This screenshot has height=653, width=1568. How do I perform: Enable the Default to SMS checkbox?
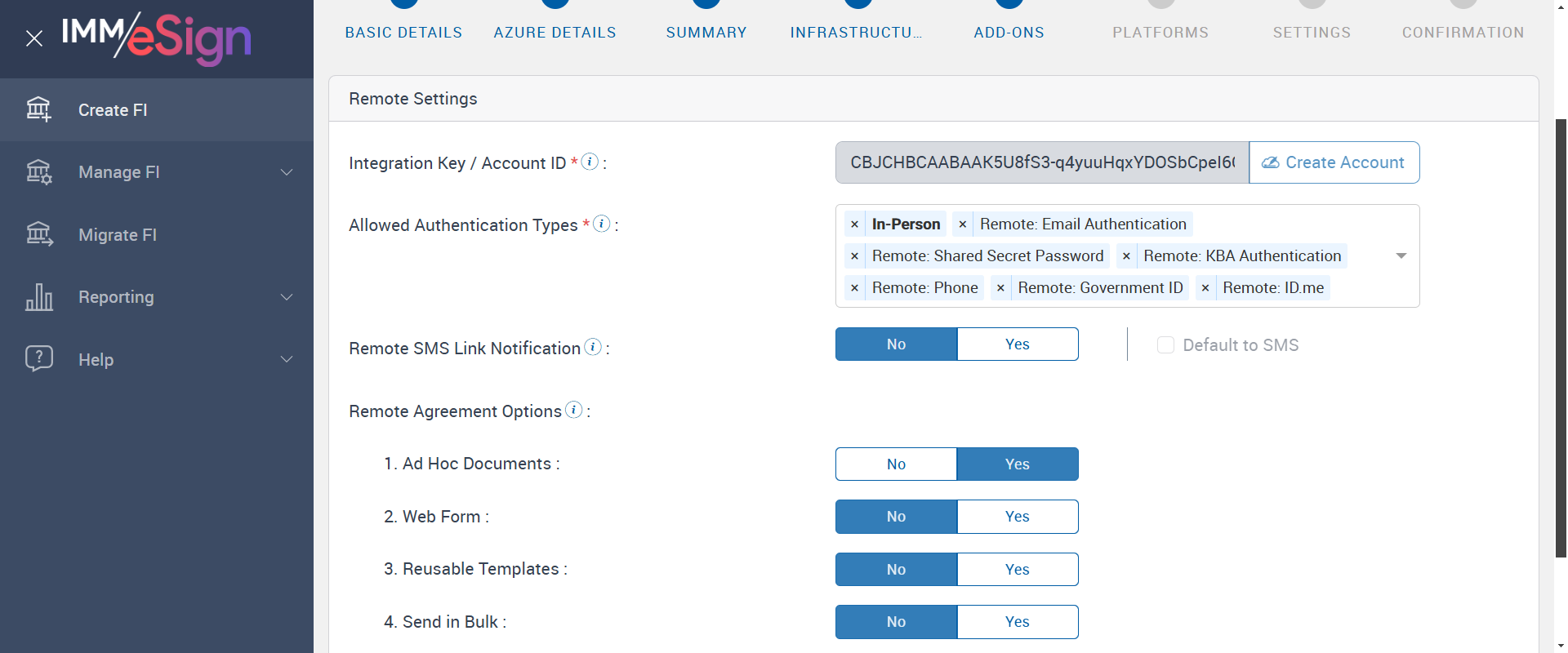pyautogui.click(x=1165, y=345)
